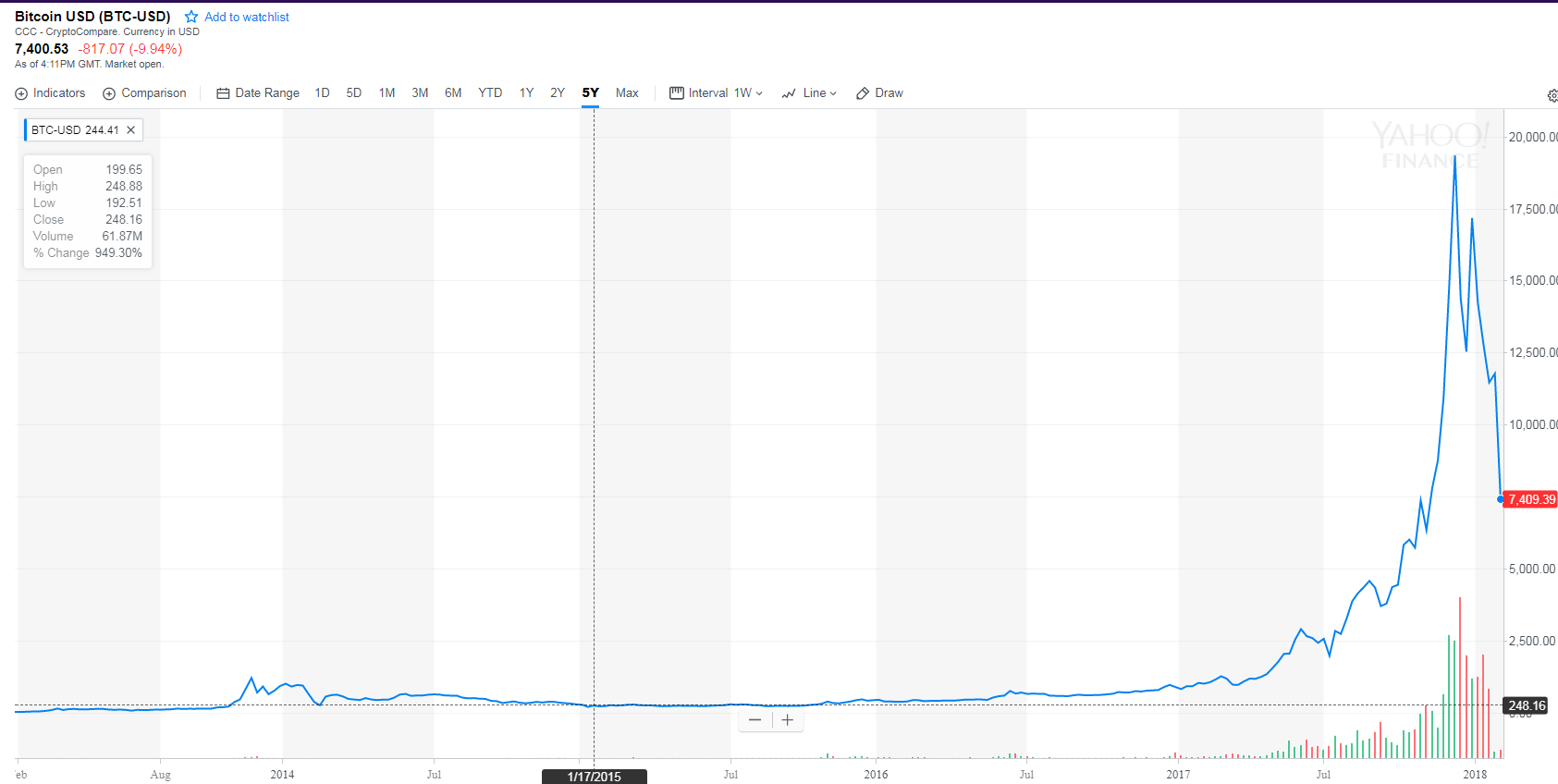Click the Add to watchlist star icon
This screenshot has width=1558, height=784.
191,17
